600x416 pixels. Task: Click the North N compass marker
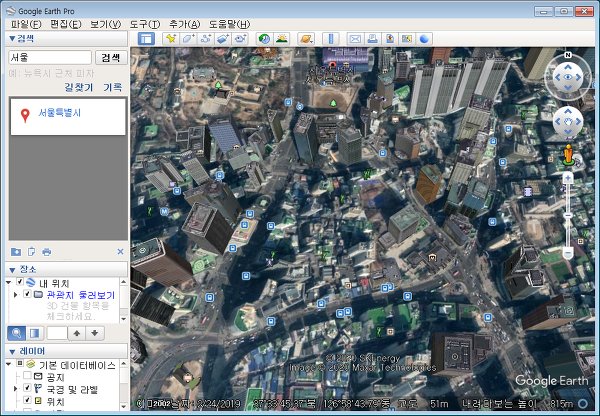coord(568,55)
